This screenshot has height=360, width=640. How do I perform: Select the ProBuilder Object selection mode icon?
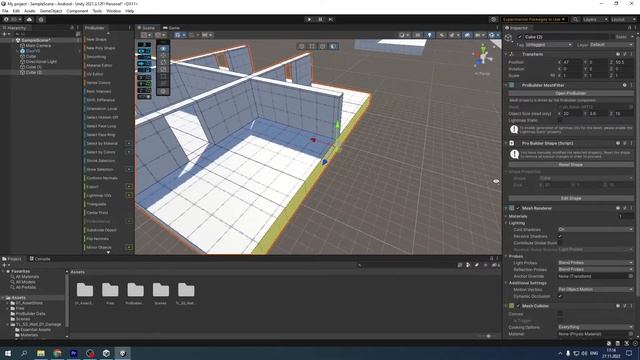(x=302, y=46)
